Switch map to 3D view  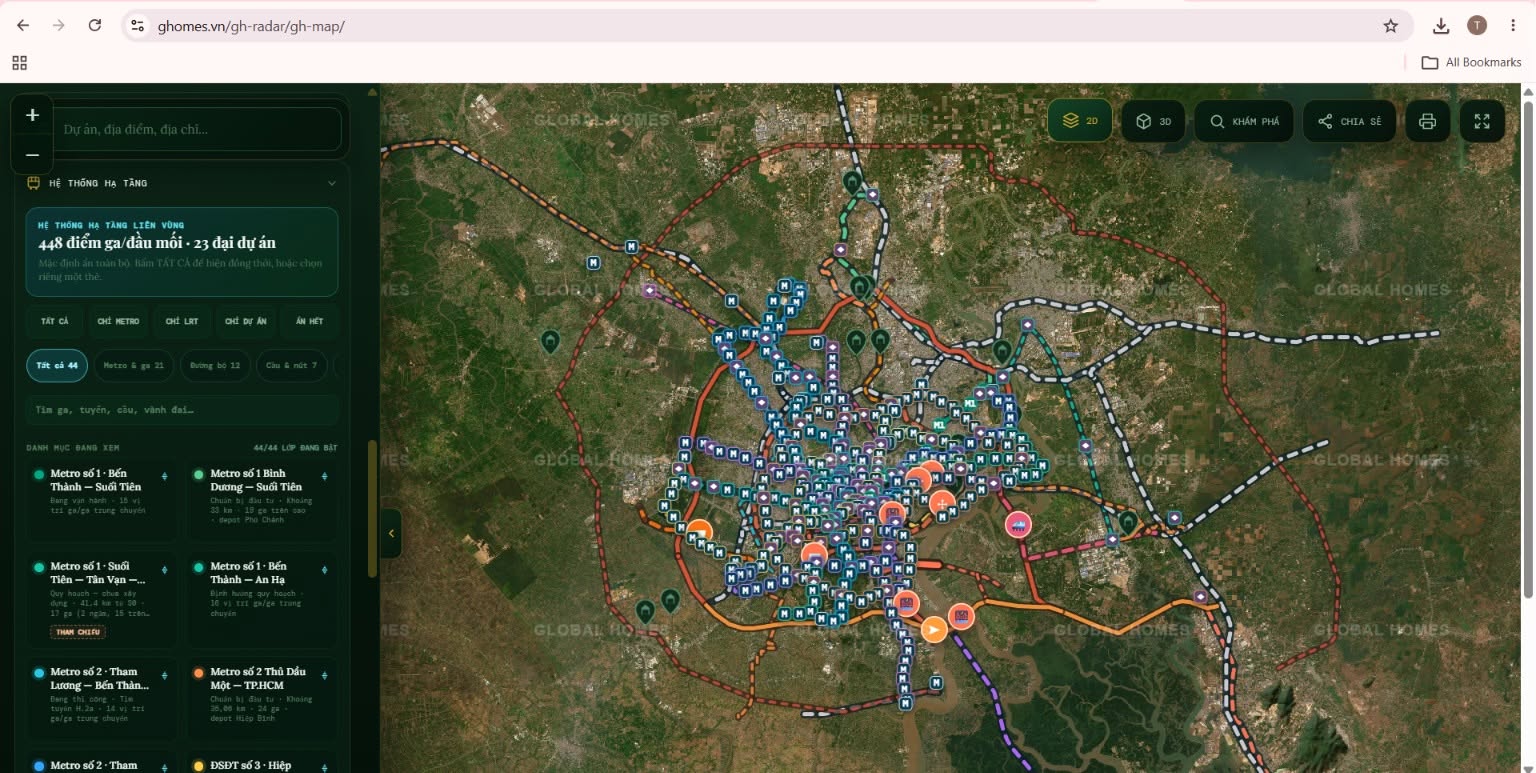pyautogui.click(x=1153, y=121)
